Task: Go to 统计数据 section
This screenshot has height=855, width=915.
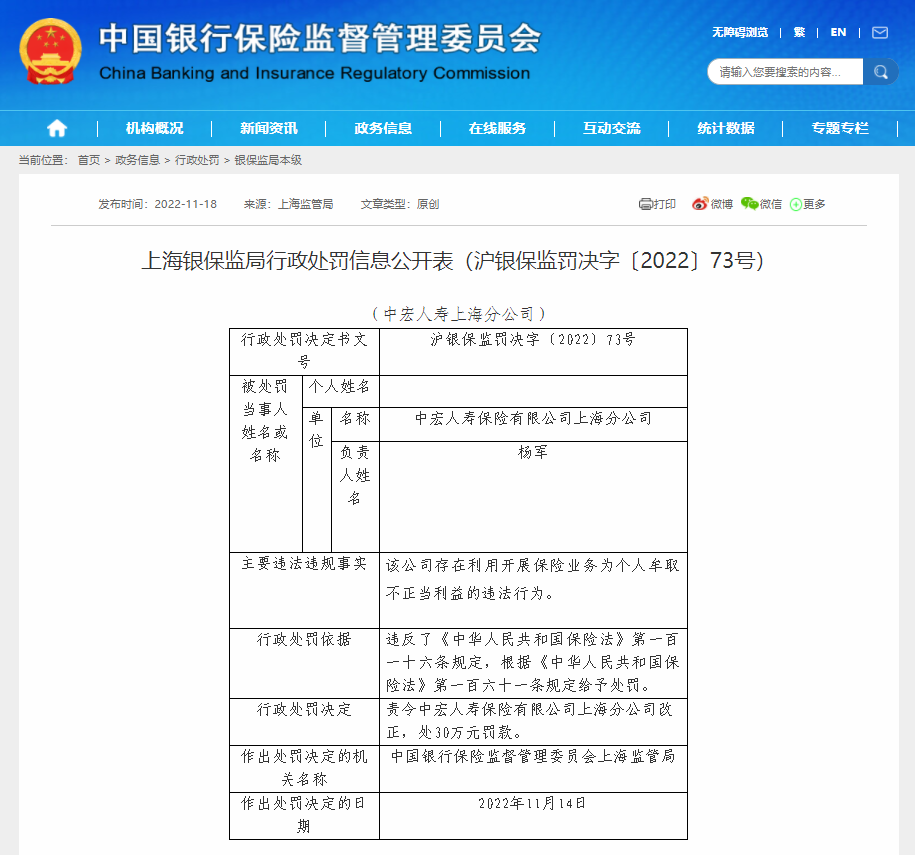Action: pyautogui.click(x=726, y=128)
